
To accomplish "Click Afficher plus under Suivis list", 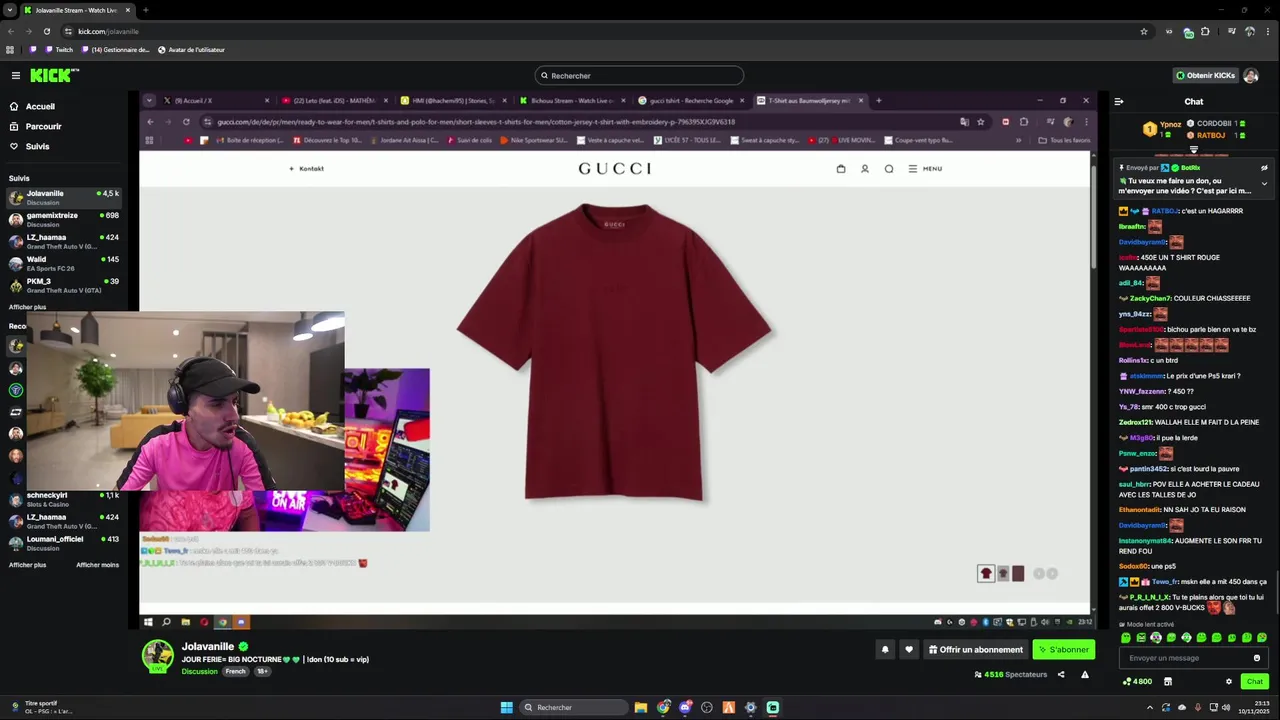I will coord(27,307).
